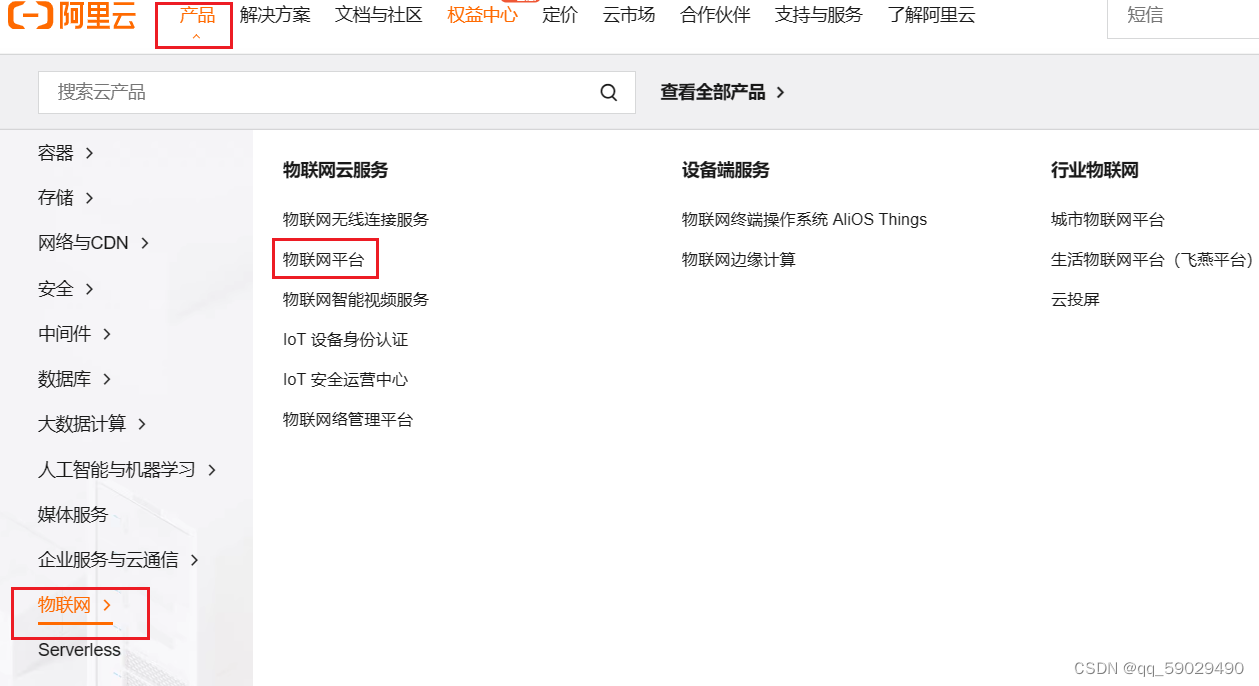Image resolution: width=1259 pixels, height=686 pixels.
Task: Open 云市场 in the top nav
Action: [x=629, y=16]
